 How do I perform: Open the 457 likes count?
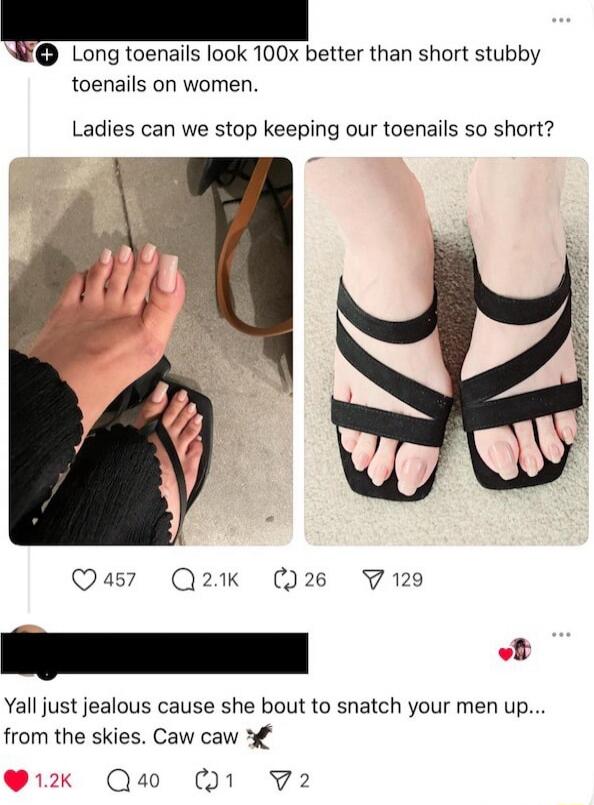point(120,580)
